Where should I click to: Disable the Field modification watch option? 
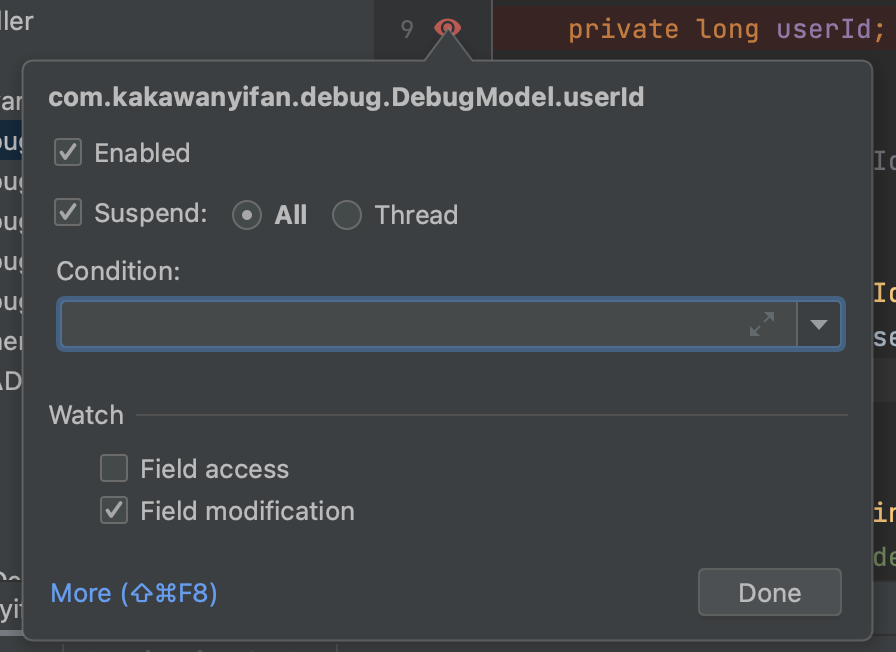coord(114,511)
